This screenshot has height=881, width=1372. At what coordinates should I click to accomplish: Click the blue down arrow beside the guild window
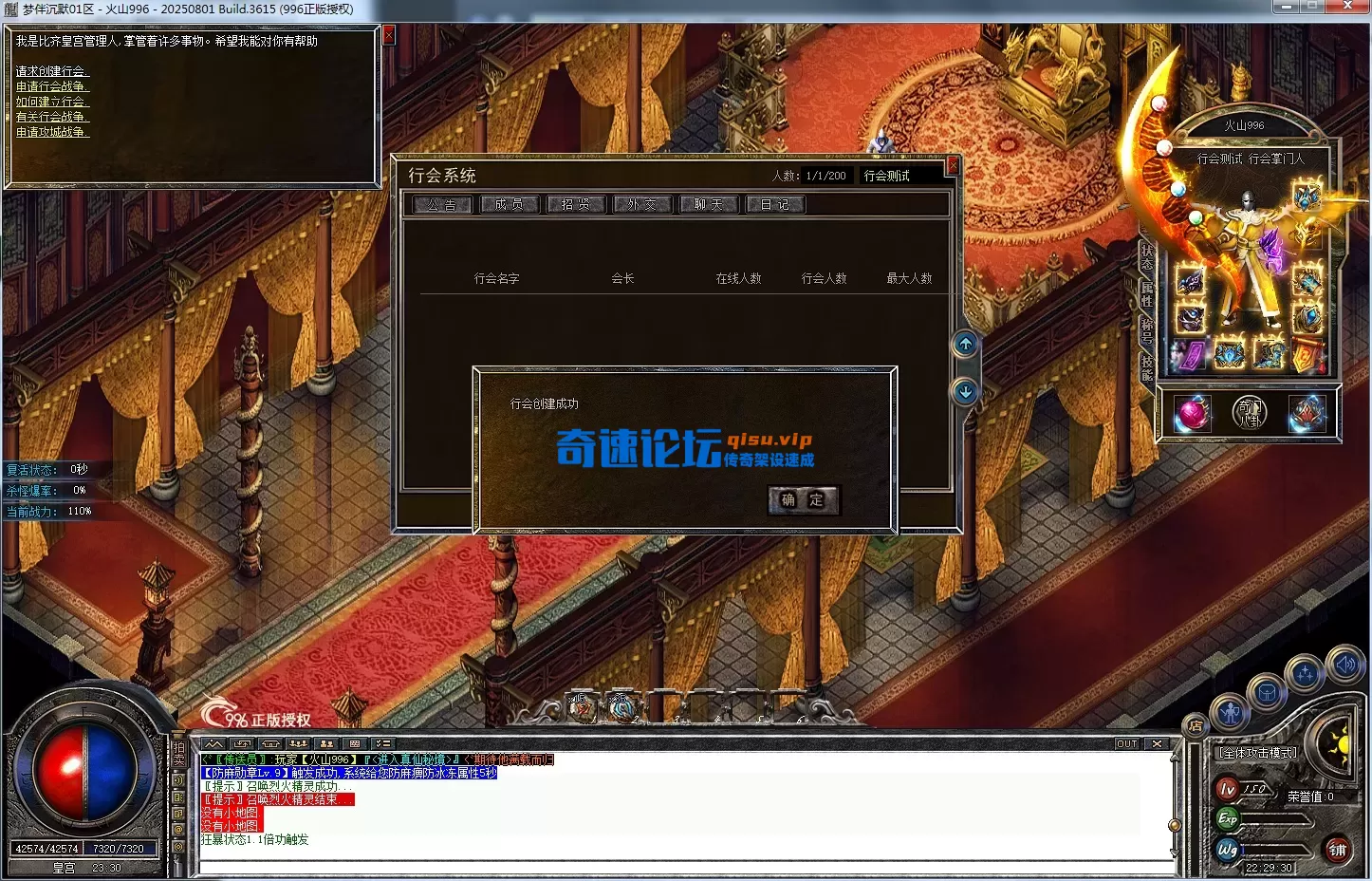pyautogui.click(x=965, y=390)
